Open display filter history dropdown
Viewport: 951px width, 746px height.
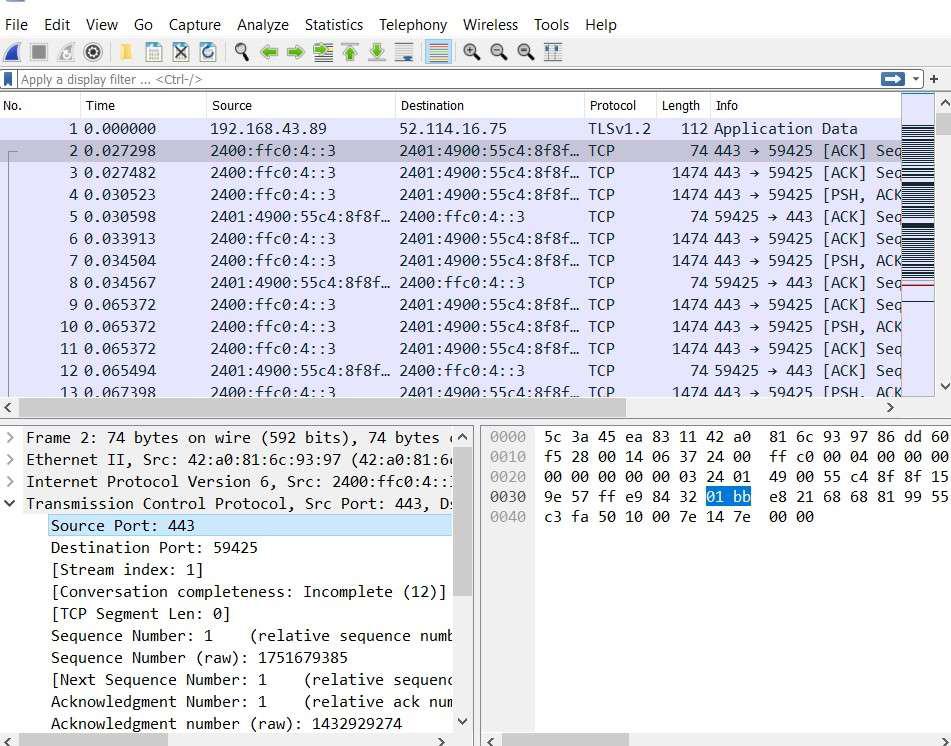click(915, 79)
